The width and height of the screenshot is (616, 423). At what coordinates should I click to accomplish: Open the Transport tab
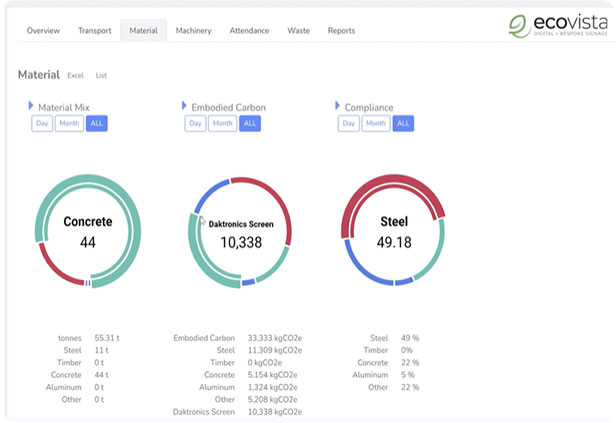pos(95,31)
